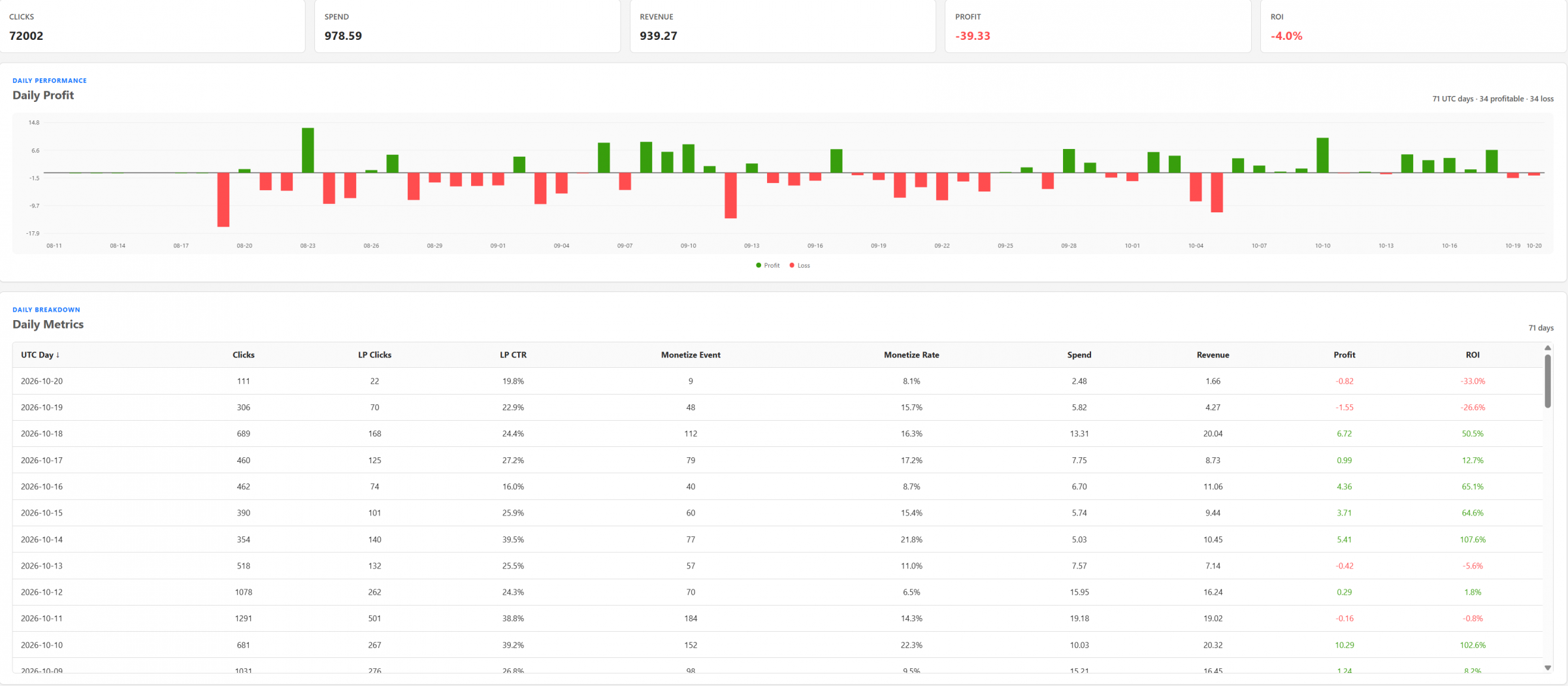
Task: Sort table by LP CTR column header
Action: (x=513, y=355)
